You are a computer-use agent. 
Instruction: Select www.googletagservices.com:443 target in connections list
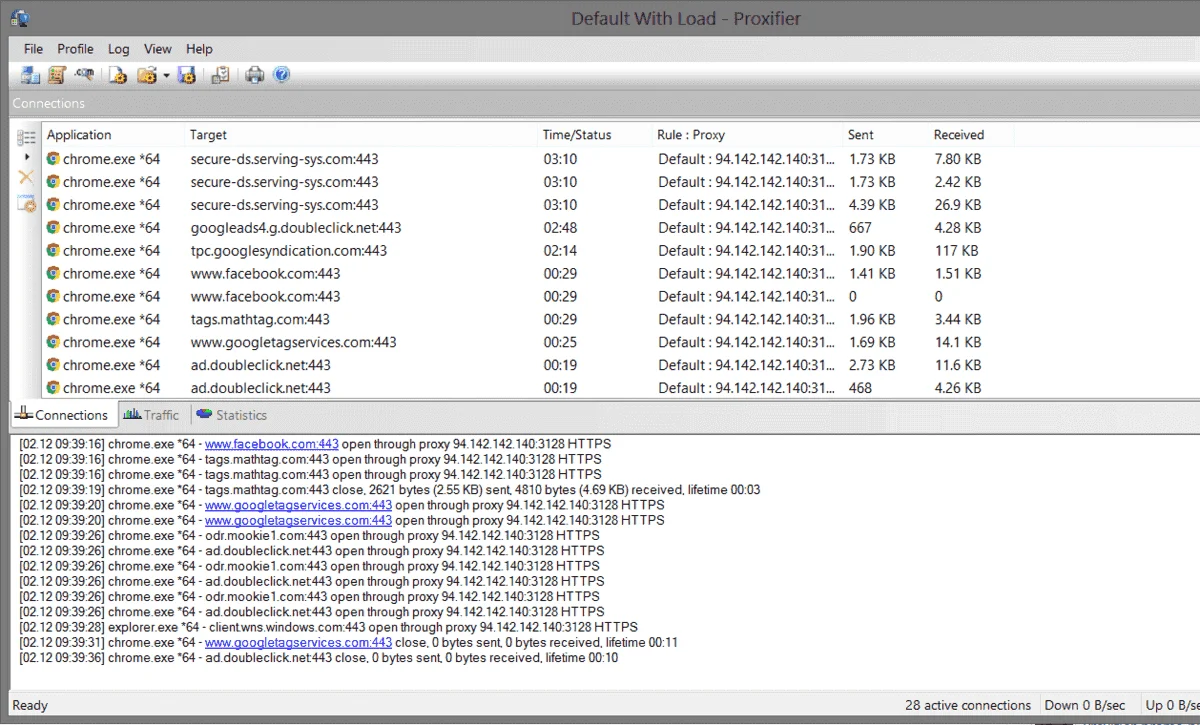coord(293,343)
